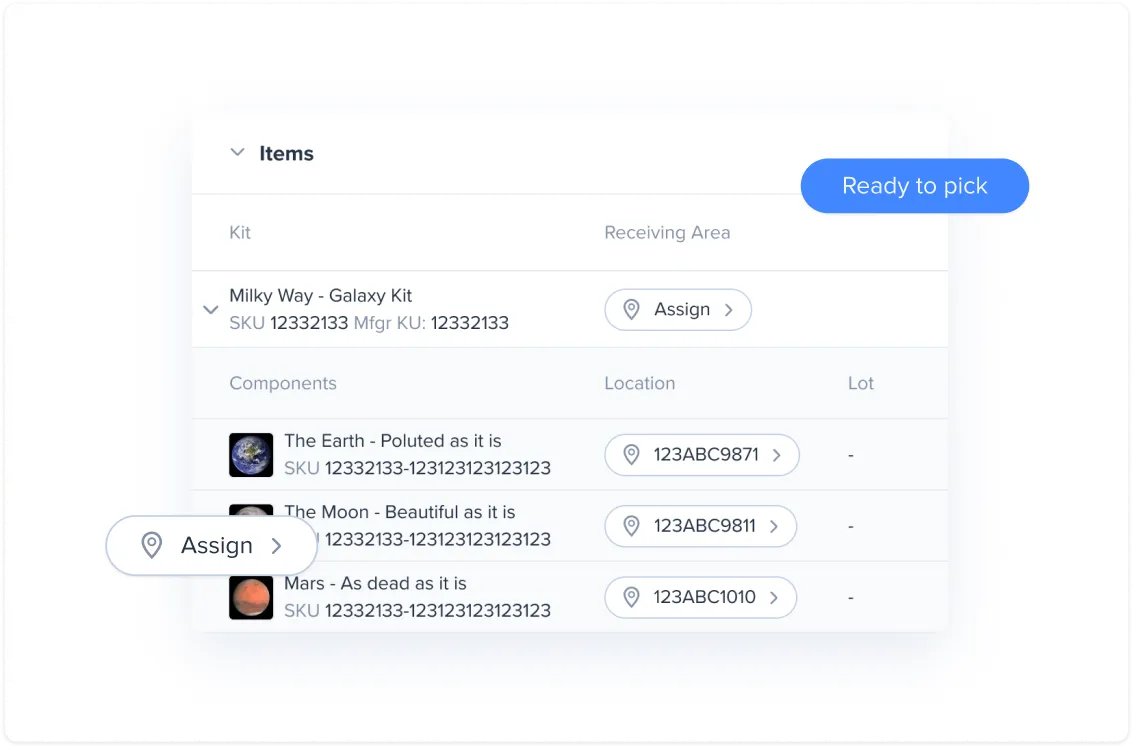Click the pin icon inside location pill 123ABC1010

(631, 597)
